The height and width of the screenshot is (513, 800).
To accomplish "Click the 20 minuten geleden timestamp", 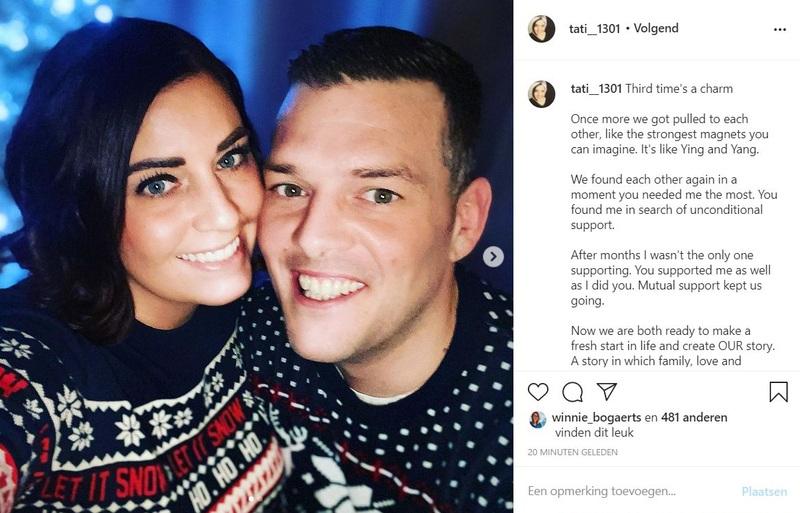I will click(572, 452).
